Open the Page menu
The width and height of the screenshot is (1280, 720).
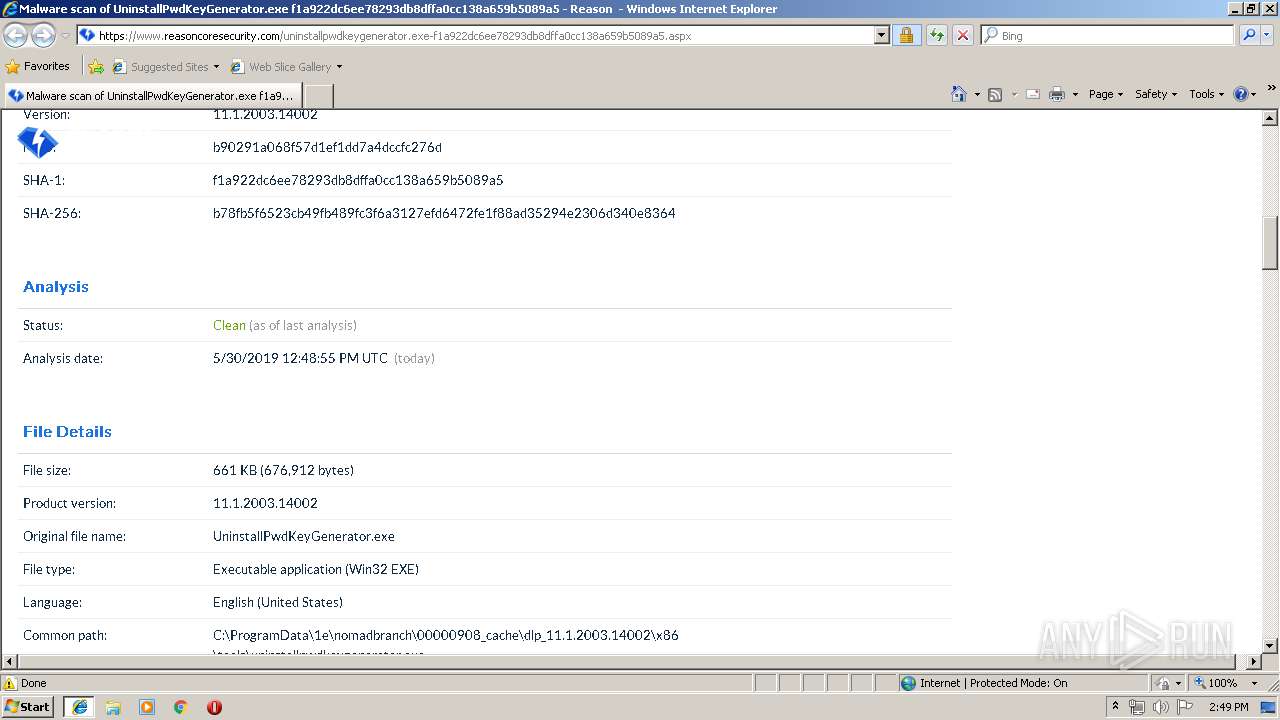(1106, 94)
